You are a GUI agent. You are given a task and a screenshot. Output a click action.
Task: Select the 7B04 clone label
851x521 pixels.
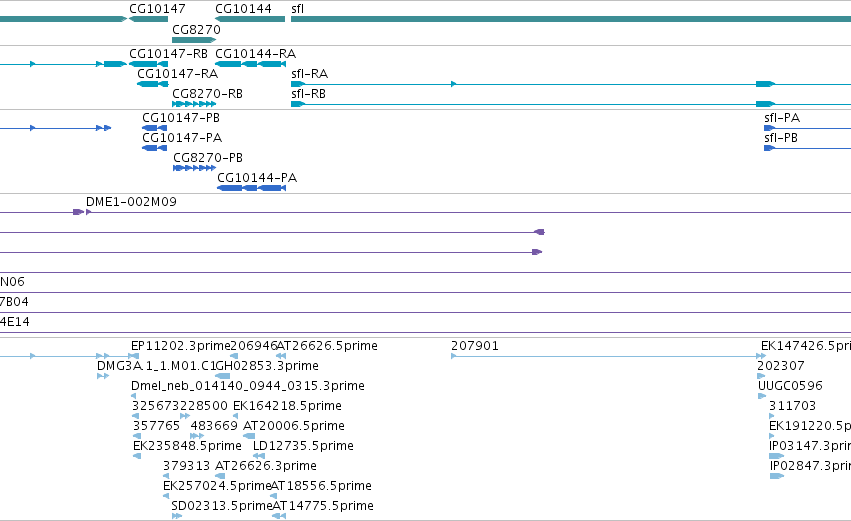(x=14, y=302)
